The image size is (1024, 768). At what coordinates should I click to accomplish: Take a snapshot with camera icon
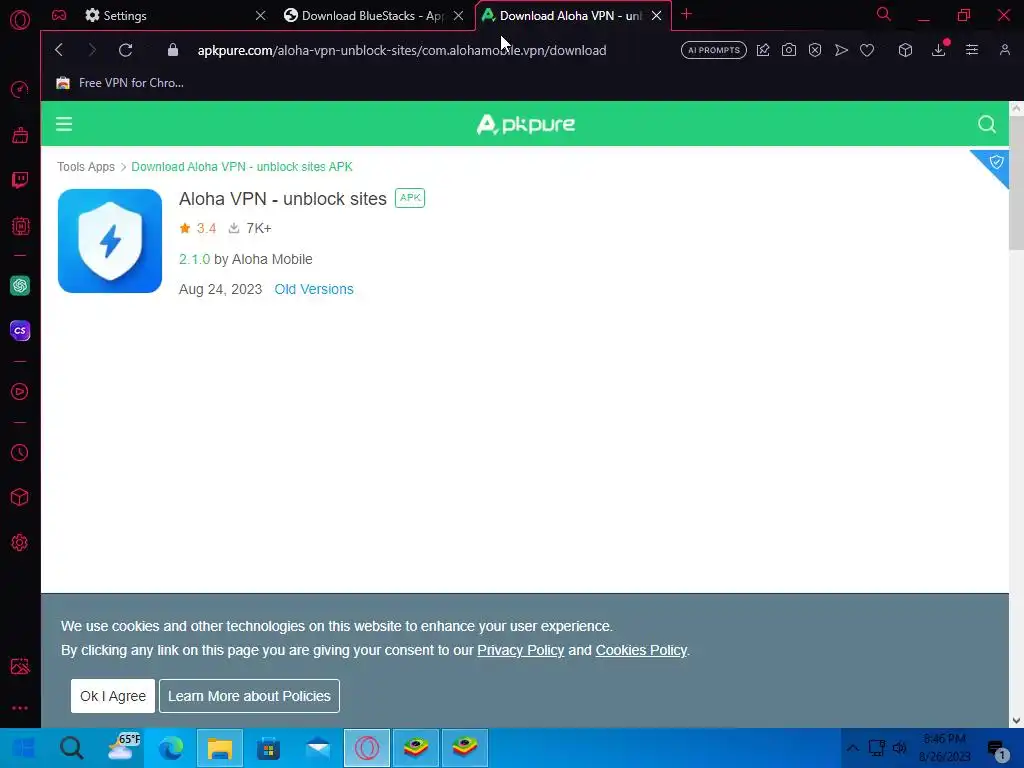[x=789, y=50]
